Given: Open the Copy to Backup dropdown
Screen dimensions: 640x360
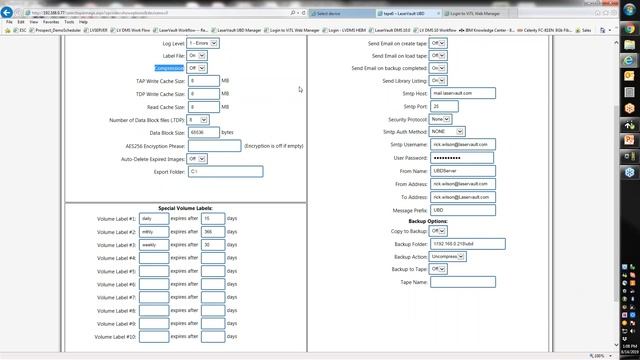Looking at the screenshot, I should 438,231.
